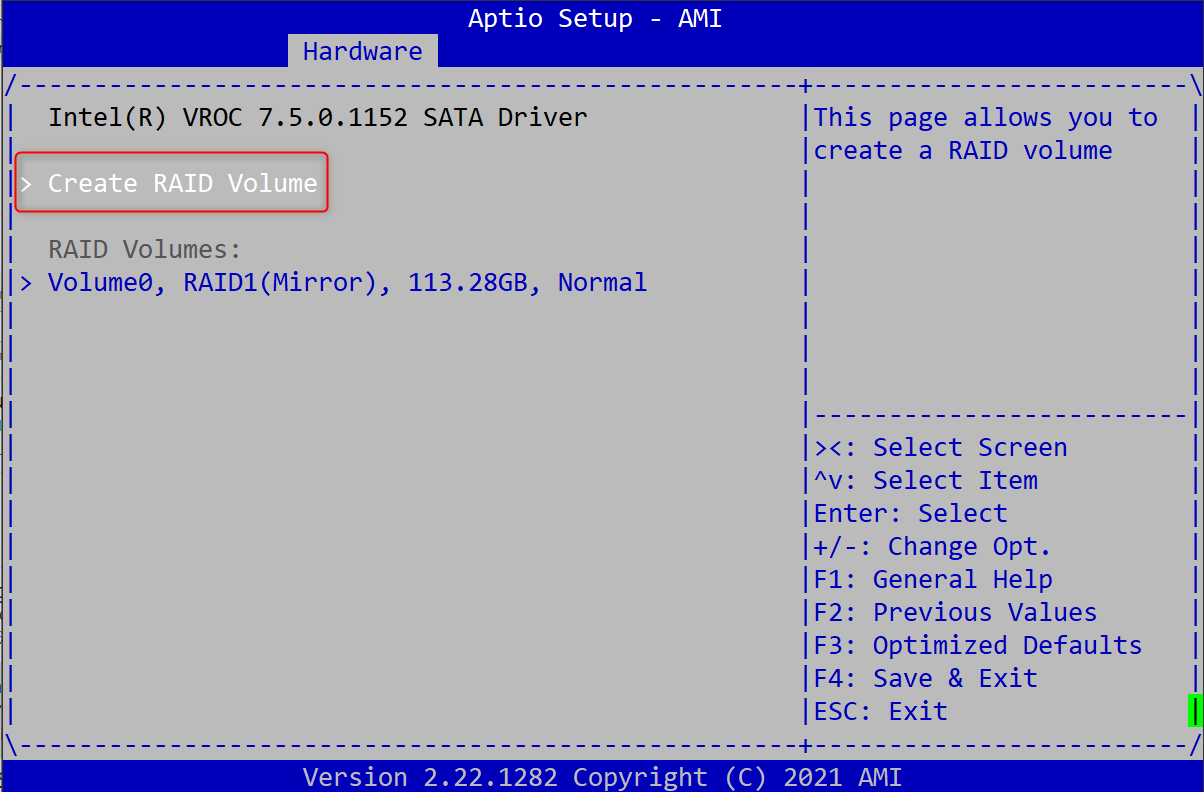1204x792 pixels.
Task: Click the green terminal cursor block
Action: pyautogui.click(x=1194, y=710)
